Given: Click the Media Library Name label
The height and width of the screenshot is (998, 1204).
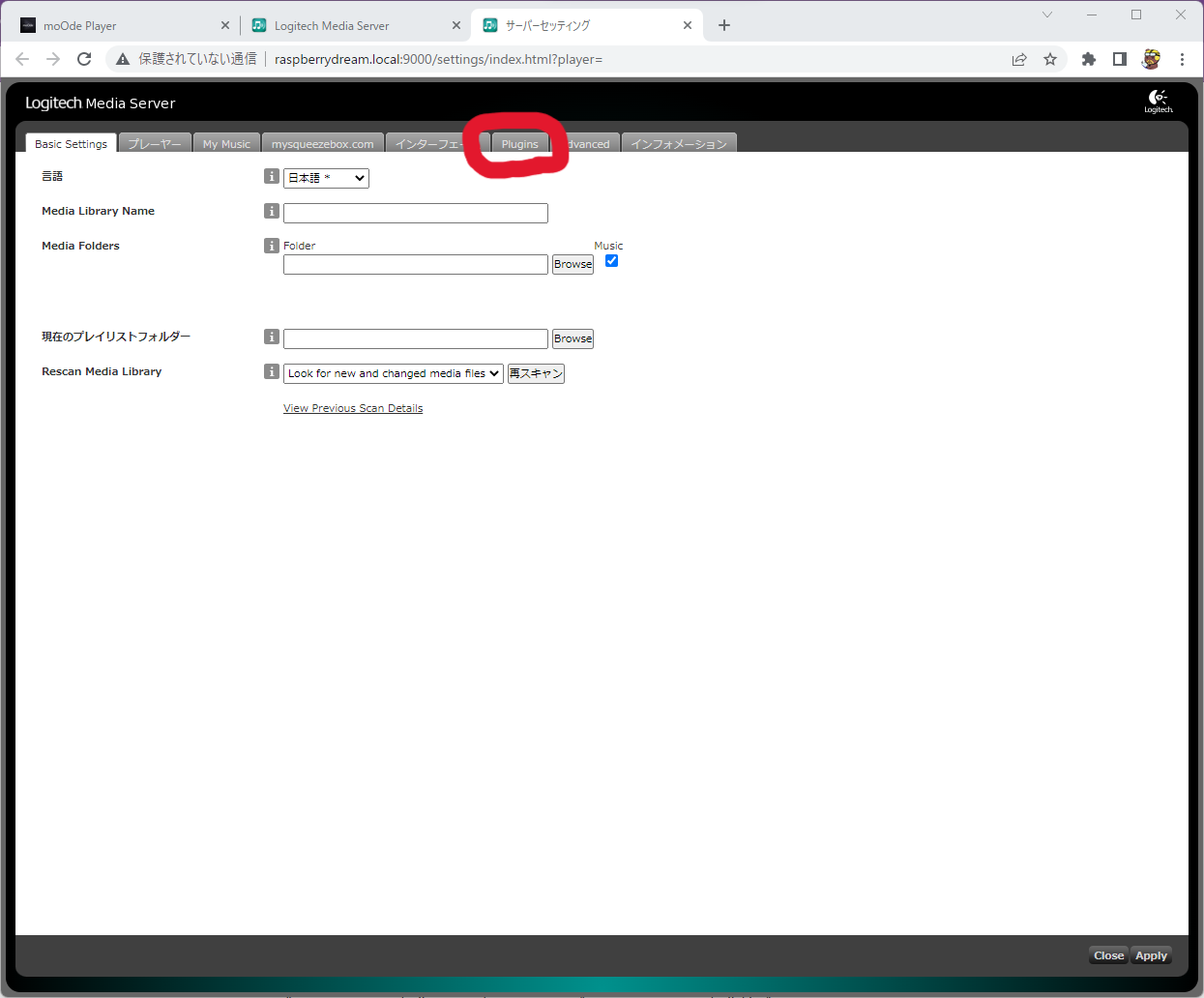Looking at the screenshot, I should point(98,211).
